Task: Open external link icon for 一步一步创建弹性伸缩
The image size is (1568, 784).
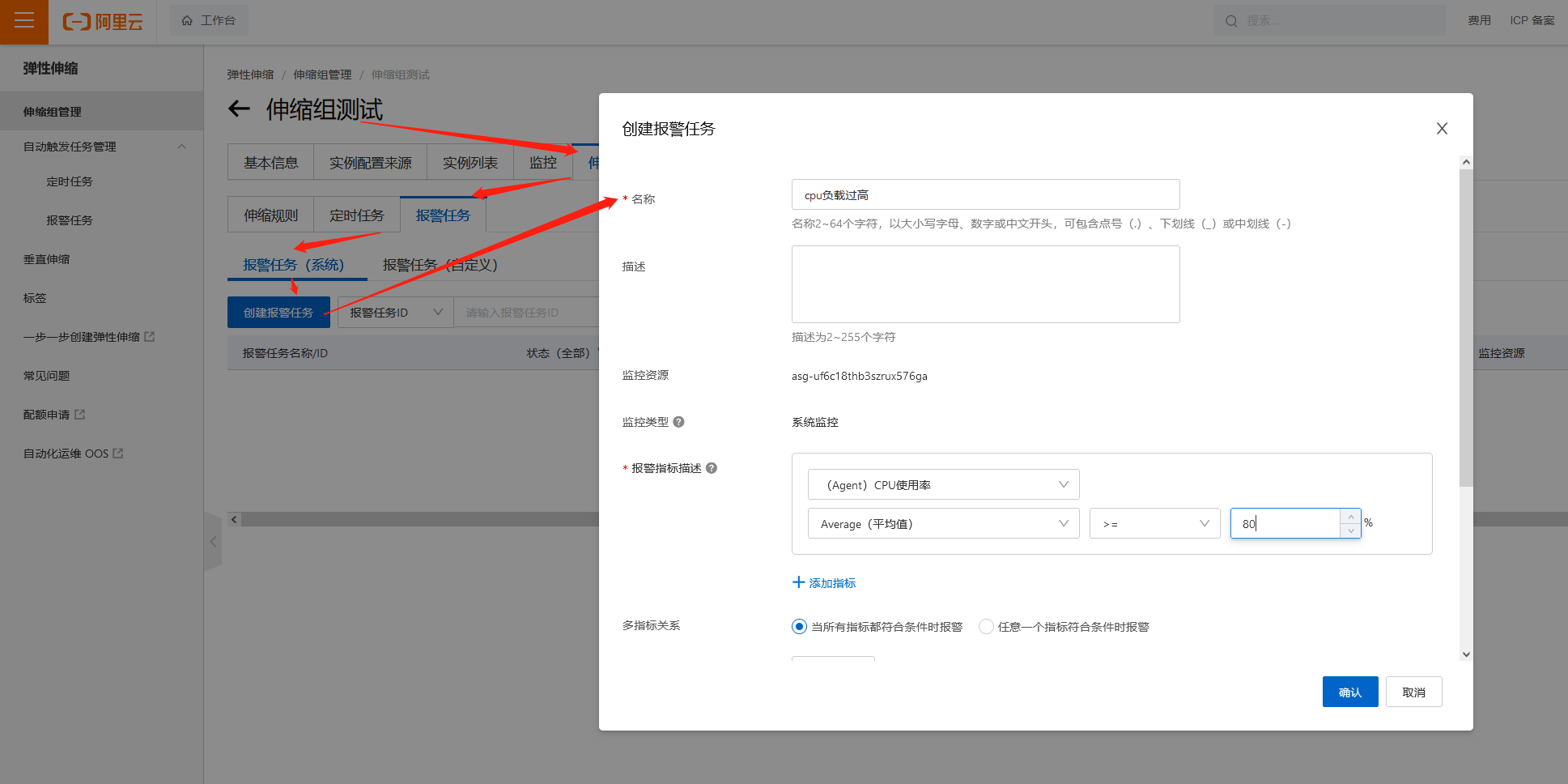Action: point(150,336)
